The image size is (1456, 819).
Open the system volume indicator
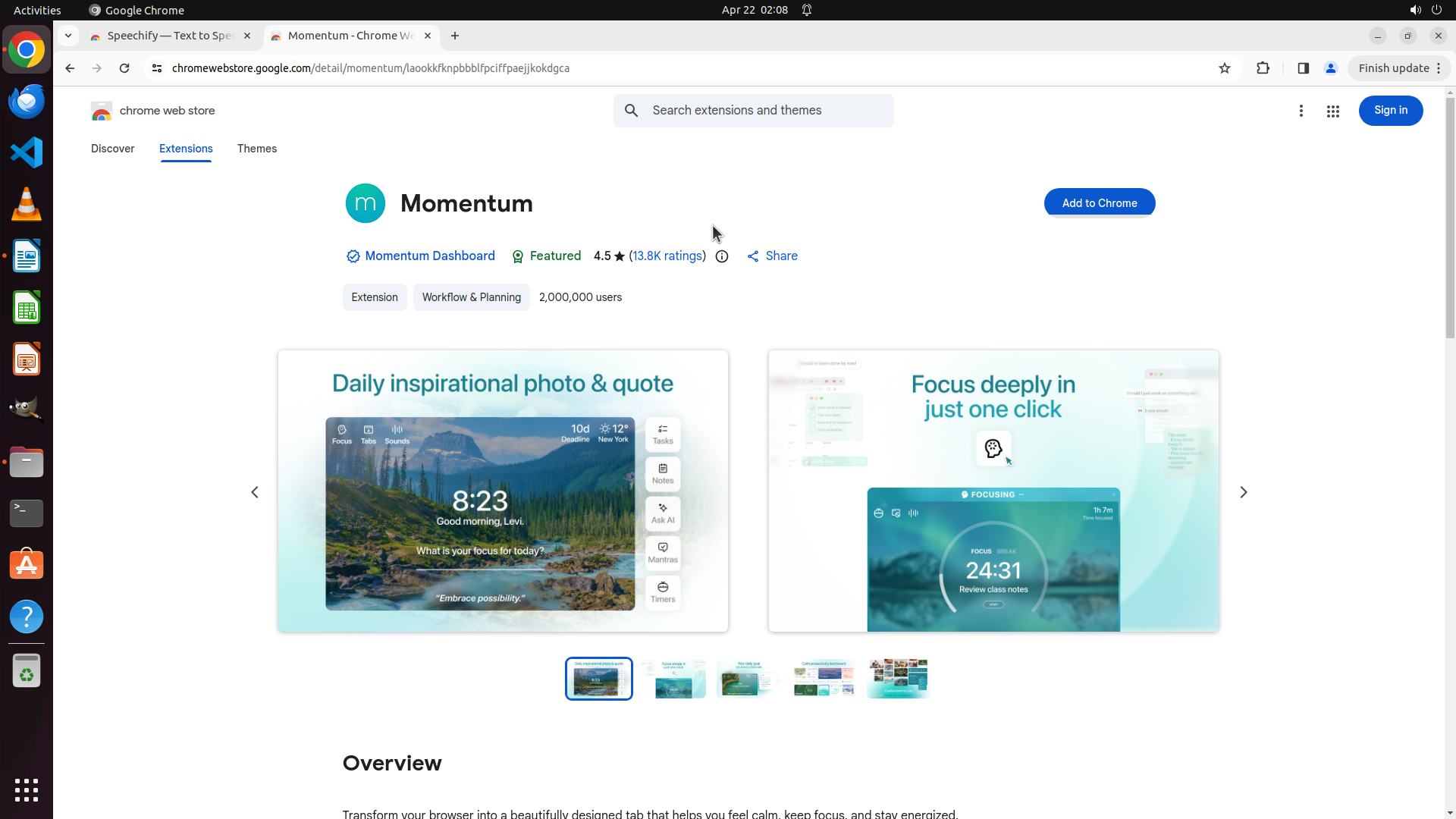(x=1414, y=10)
